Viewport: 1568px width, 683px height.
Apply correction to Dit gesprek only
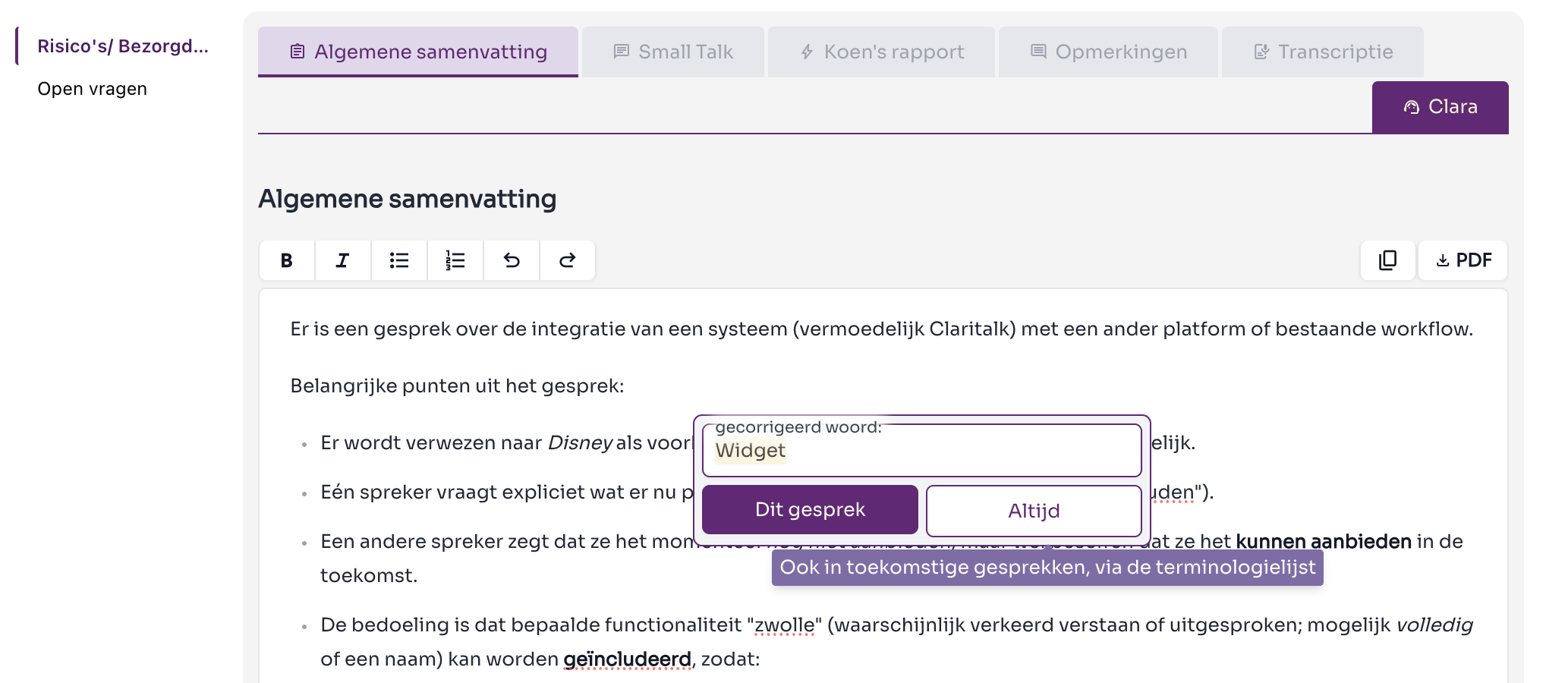coord(810,509)
